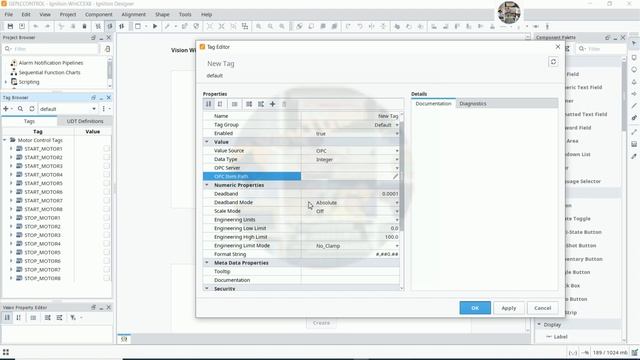Image resolution: width=640 pixels, height=360 pixels.
Task: Refresh the Tag Browser with the refresh icon
Action: [x=32, y=109]
